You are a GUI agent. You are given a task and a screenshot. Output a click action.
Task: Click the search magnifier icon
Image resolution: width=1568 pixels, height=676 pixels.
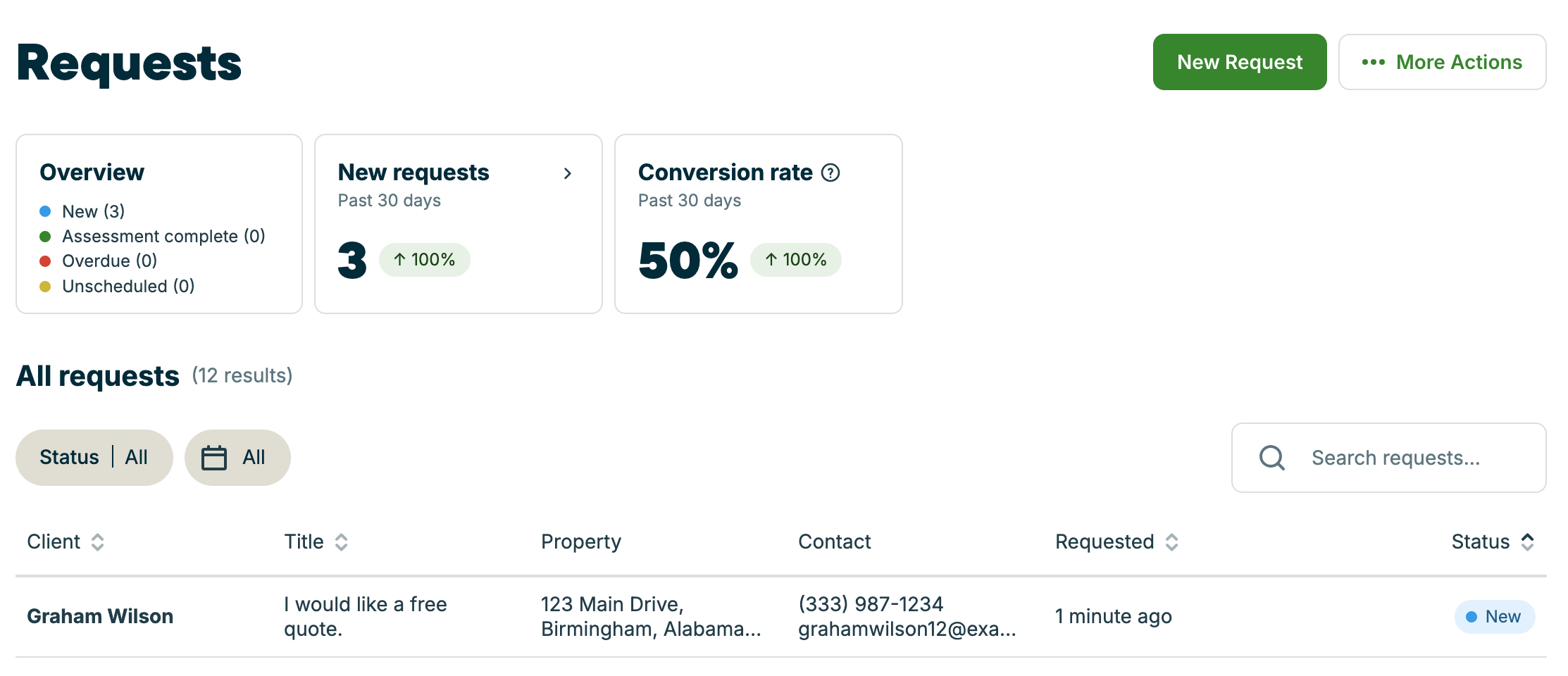click(1271, 458)
